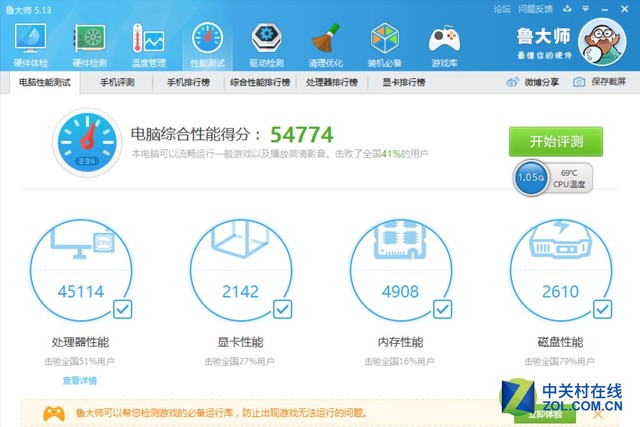Viewport: 640px width, 427px height.
Task: Uncheck the 处理器性能 checkbox
Action: 122,309
